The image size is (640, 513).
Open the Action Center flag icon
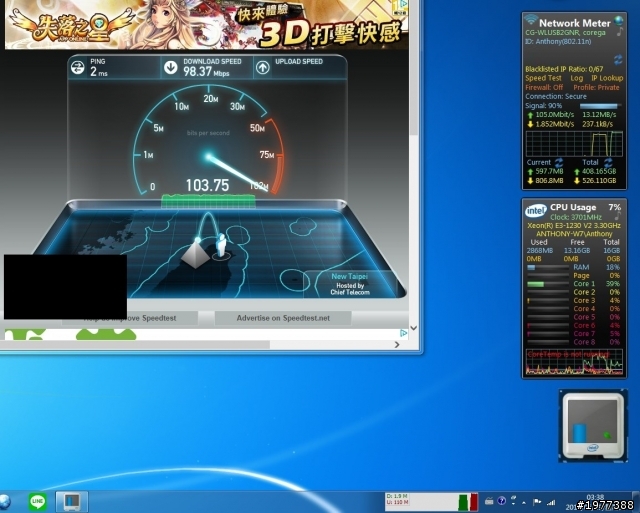(537, 502)
